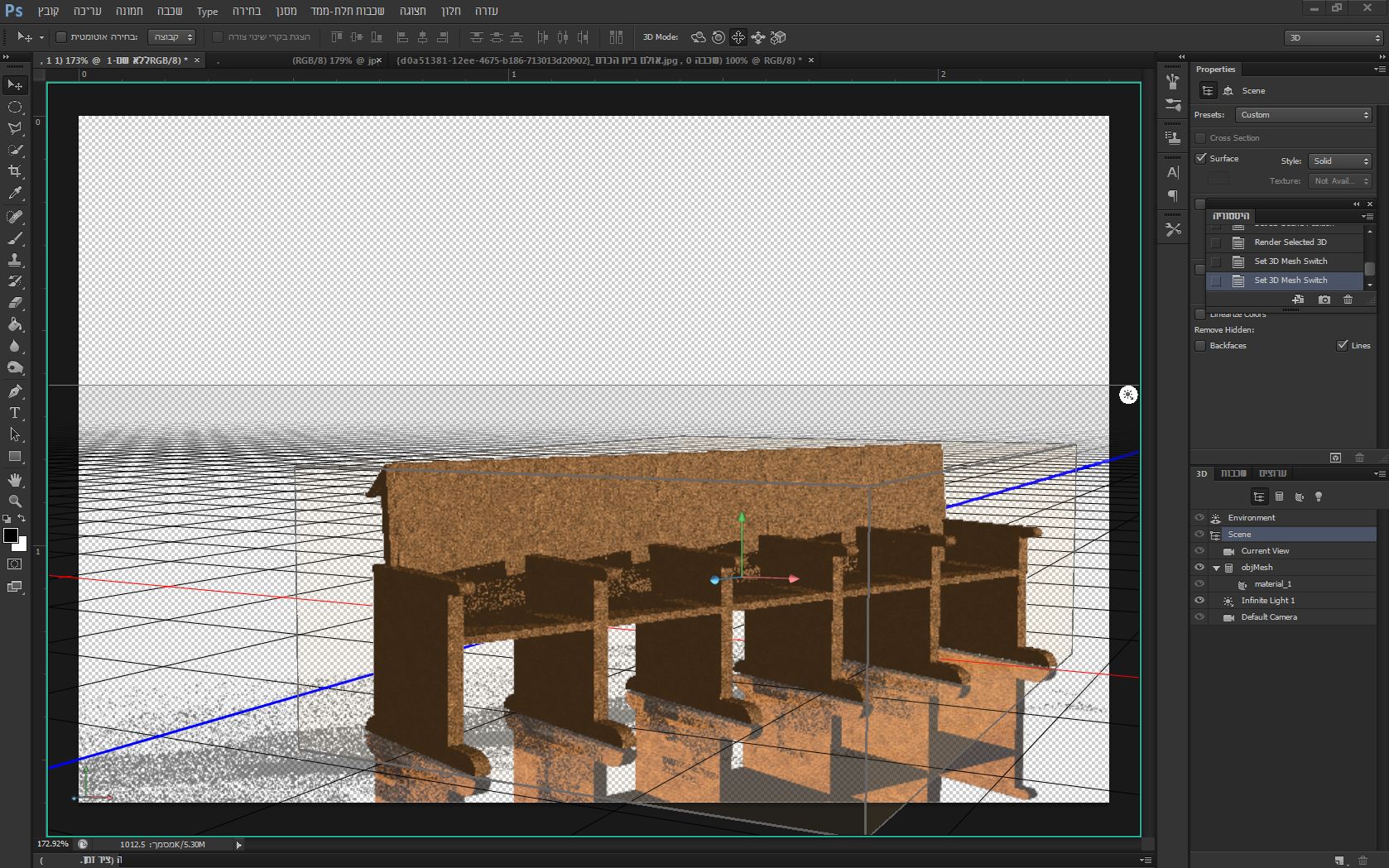The height and width of the screenshot is (868, 1389).
Task: Pick the Horizontal Type tool
Action: (x=15, y=413)
